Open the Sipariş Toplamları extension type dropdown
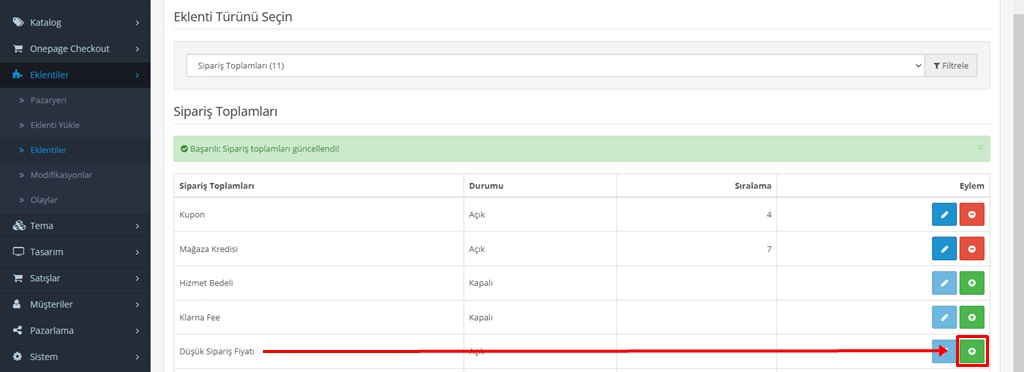Image resolution: width=1024 pixels, height=372 pixels. click(555, 66)
